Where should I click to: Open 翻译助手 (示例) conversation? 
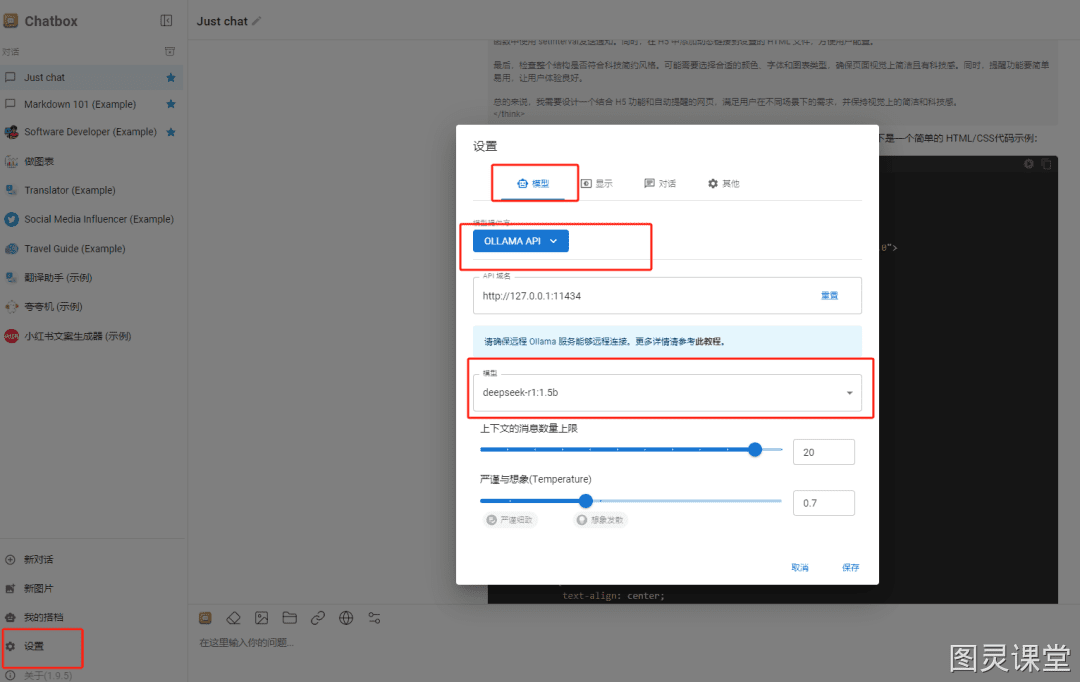92,278
